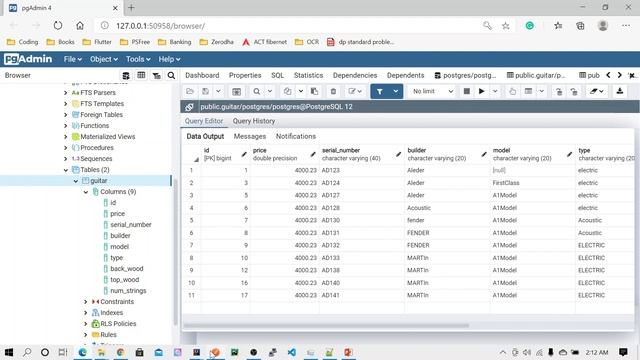Viewport: 640px width, 360px height.
Task: Open the Help menu
Action: 169,59
